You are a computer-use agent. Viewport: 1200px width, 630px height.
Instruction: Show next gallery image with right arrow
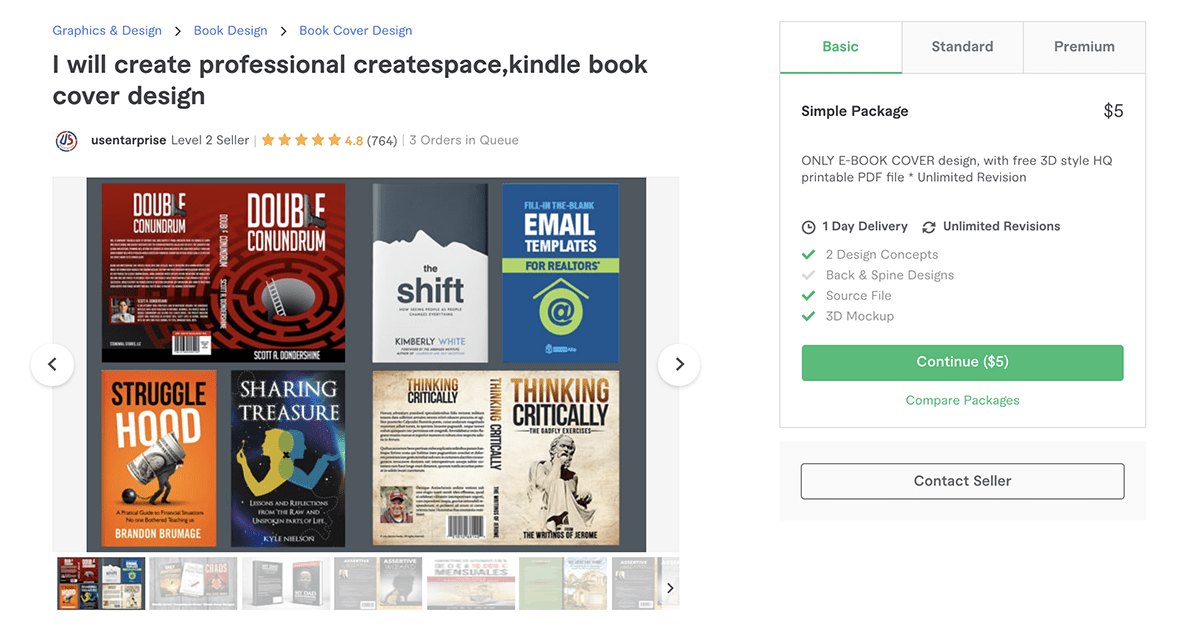coord(679,365)
